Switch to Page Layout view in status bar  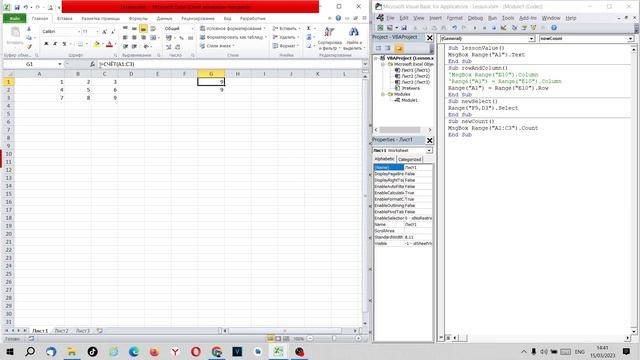(x=278, y=338)
